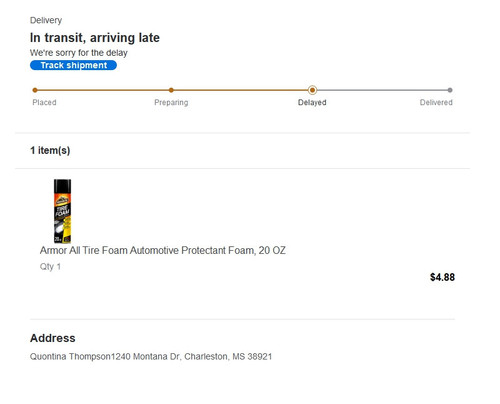Click the Delivered label under the tracker
This screenshot has height=404, width=500.
(436, 102)
